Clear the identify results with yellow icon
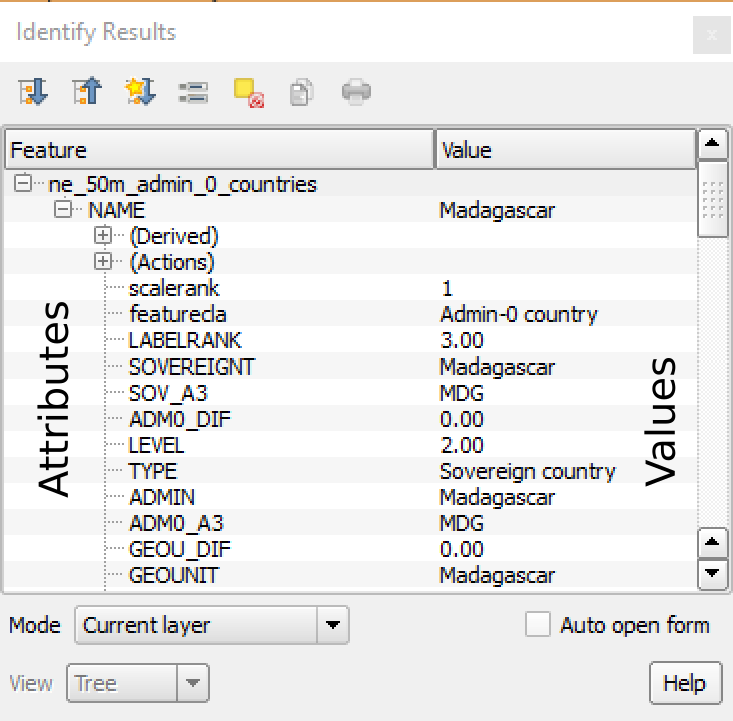The image size is (733, 721). (x=248, y=93)
